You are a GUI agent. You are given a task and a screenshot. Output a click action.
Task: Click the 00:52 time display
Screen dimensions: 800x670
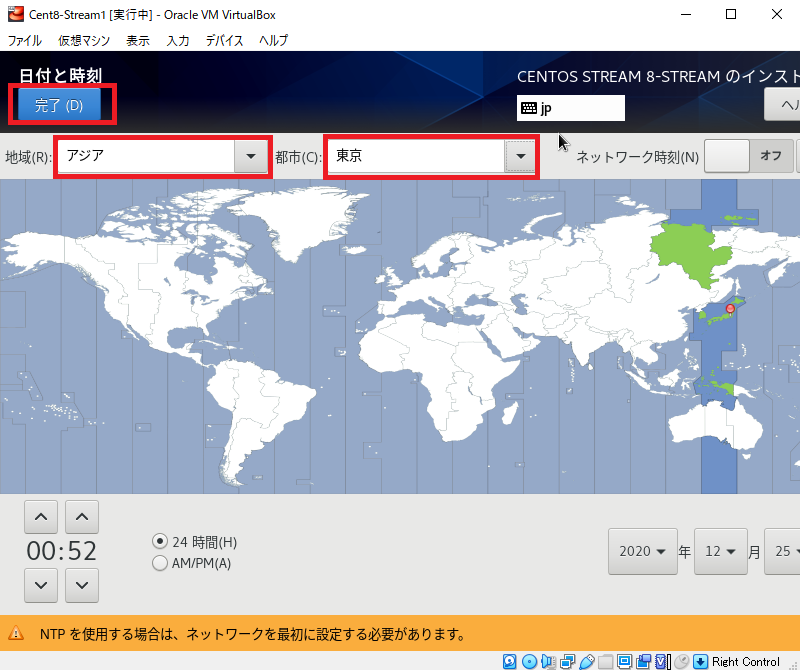[x=61, y=551]
